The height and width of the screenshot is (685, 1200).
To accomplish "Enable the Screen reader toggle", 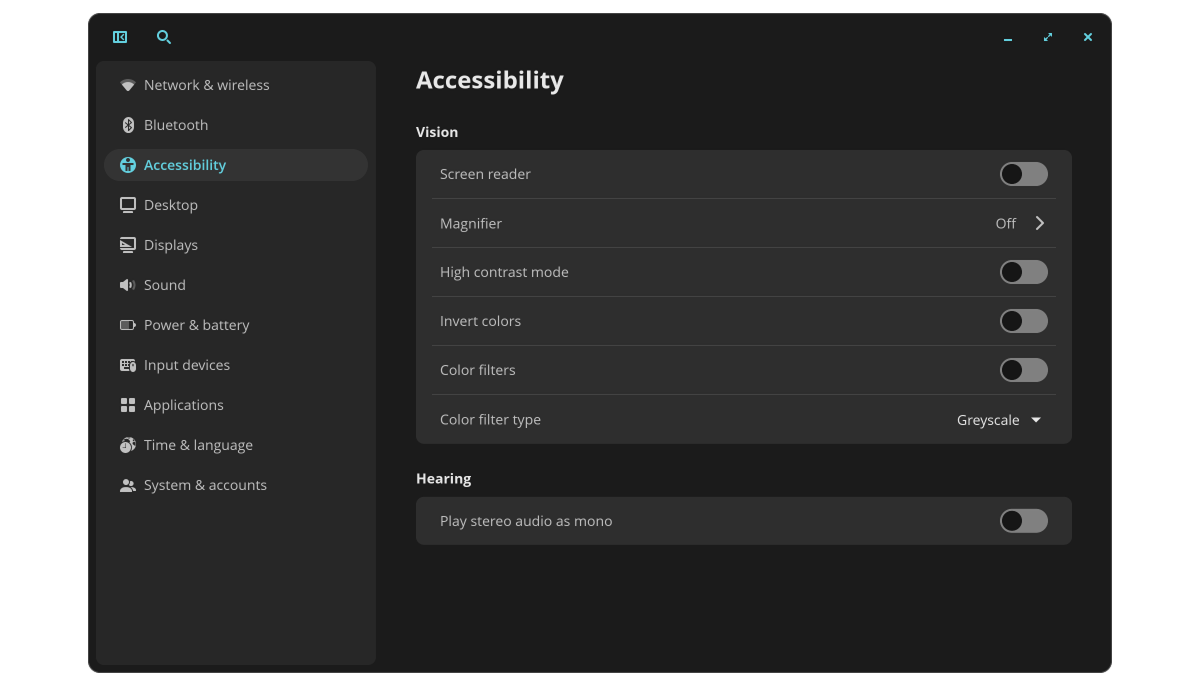I will (1023, 174).
